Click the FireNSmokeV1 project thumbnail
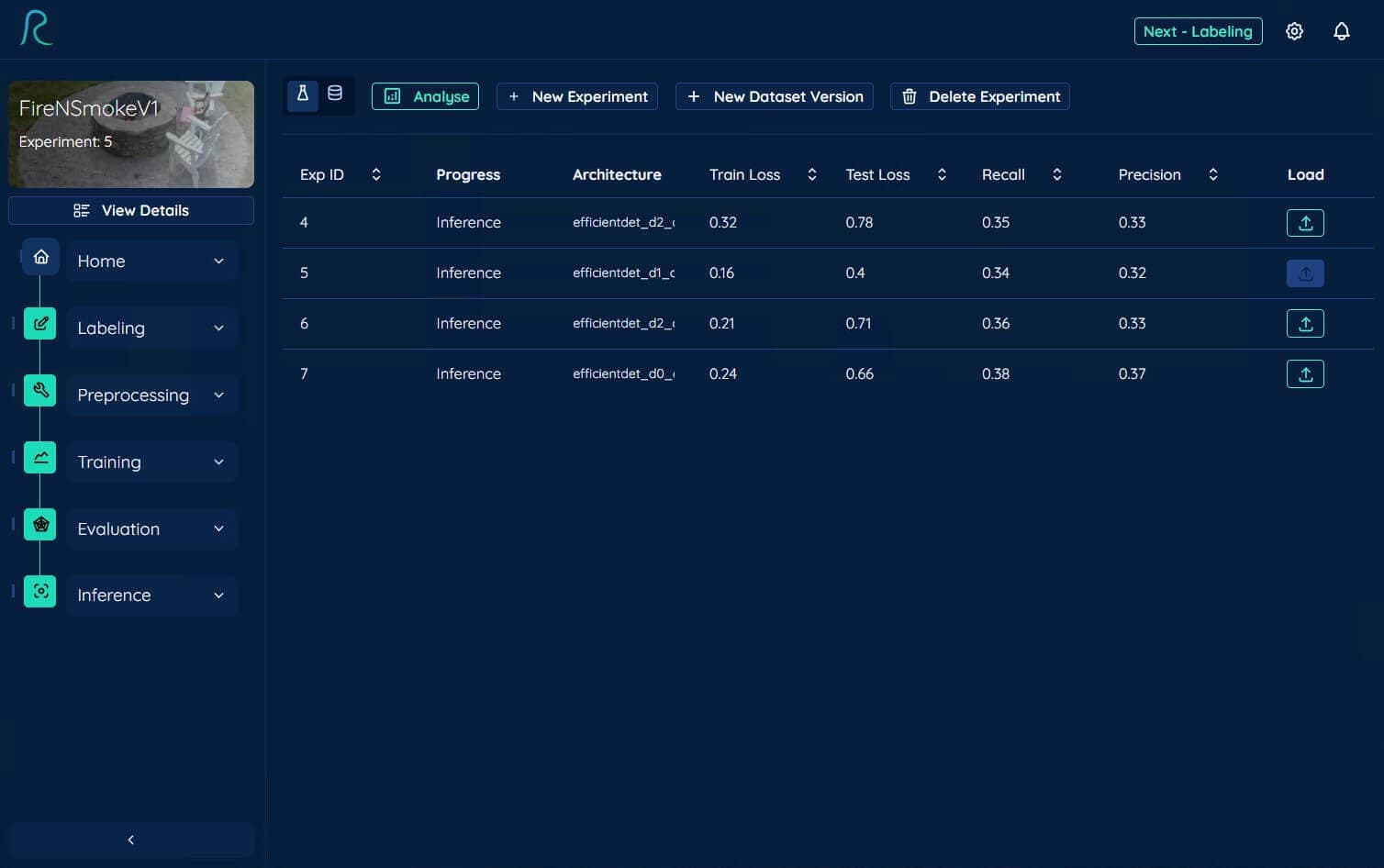The width and height of the screenshot is (1384, 868). coord(131,134)
